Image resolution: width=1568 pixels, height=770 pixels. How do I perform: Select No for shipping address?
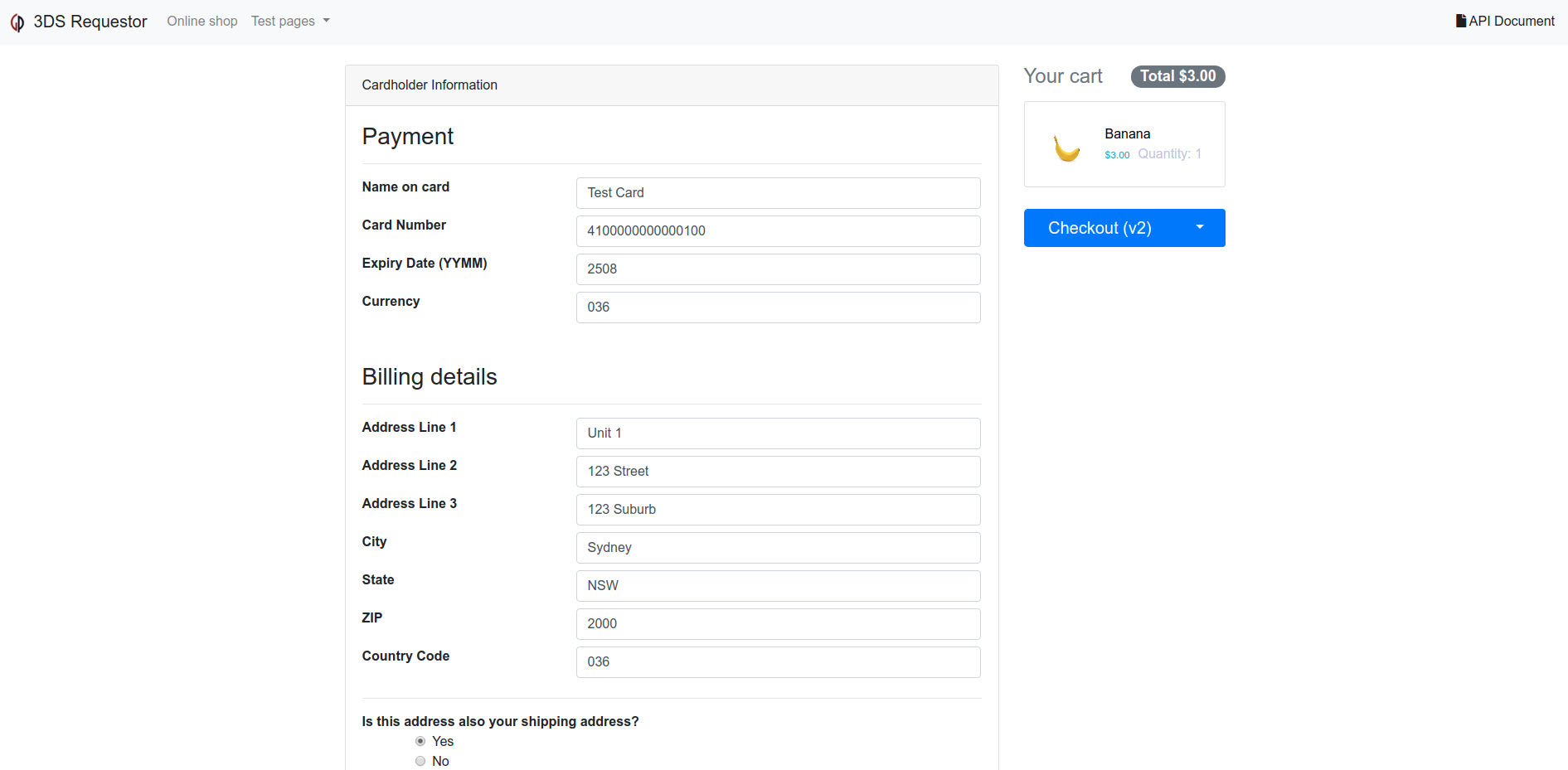(420, 761)
